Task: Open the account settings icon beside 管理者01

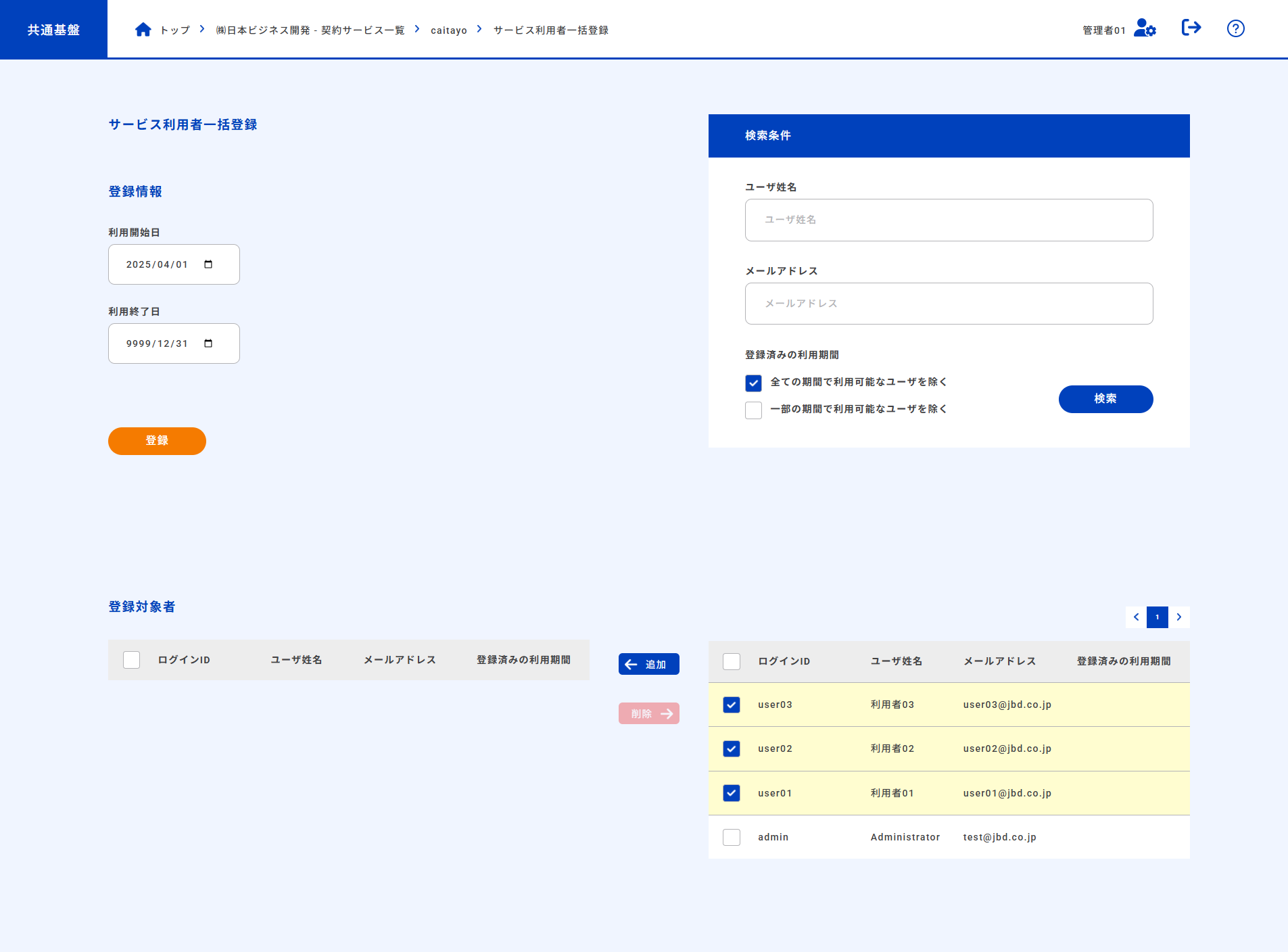Action: [1144, 28]
